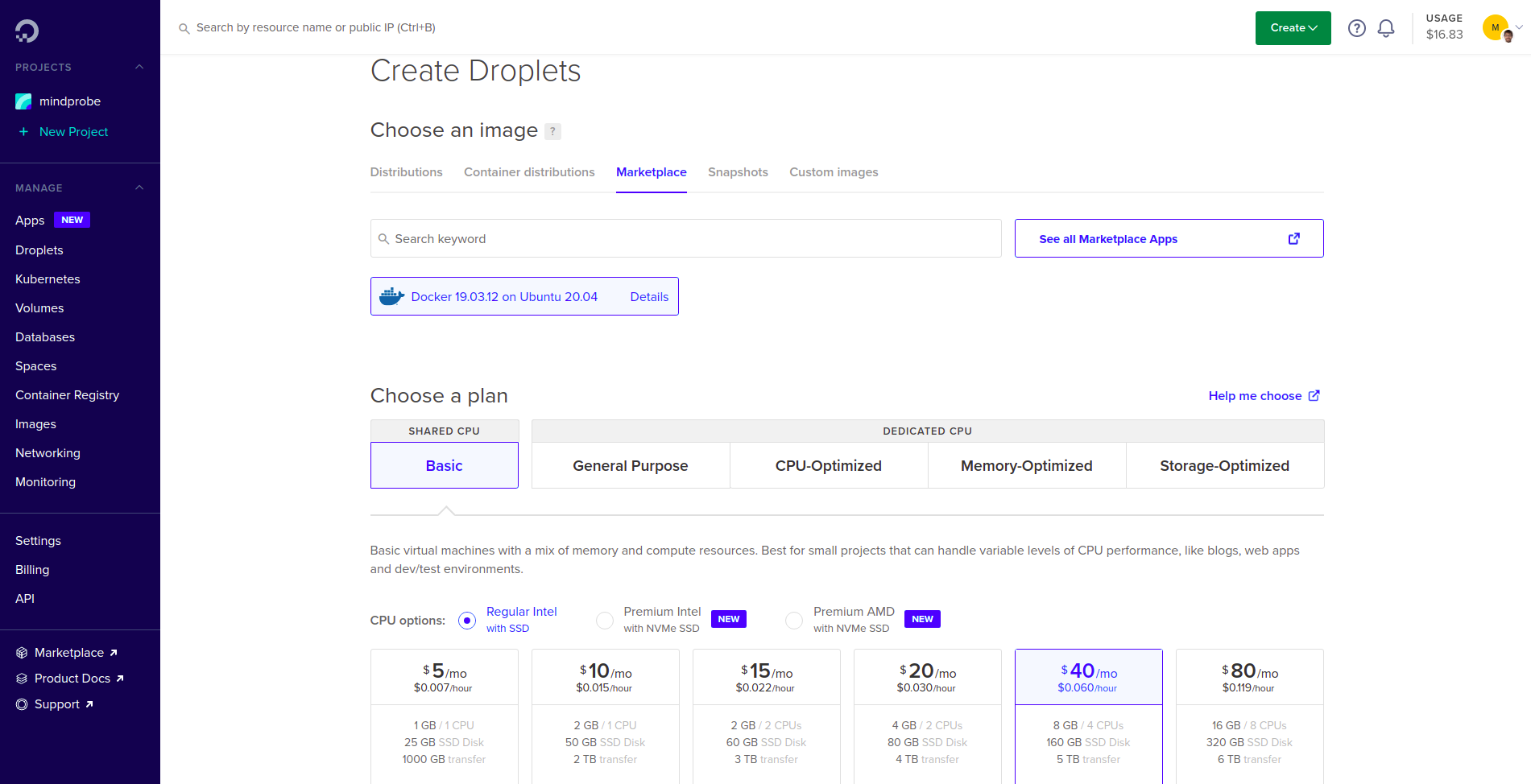Screen dimensions: 1531x784
Task: Click the magnifier icon in Search keyword field
Action: click(x=383, y=239)
